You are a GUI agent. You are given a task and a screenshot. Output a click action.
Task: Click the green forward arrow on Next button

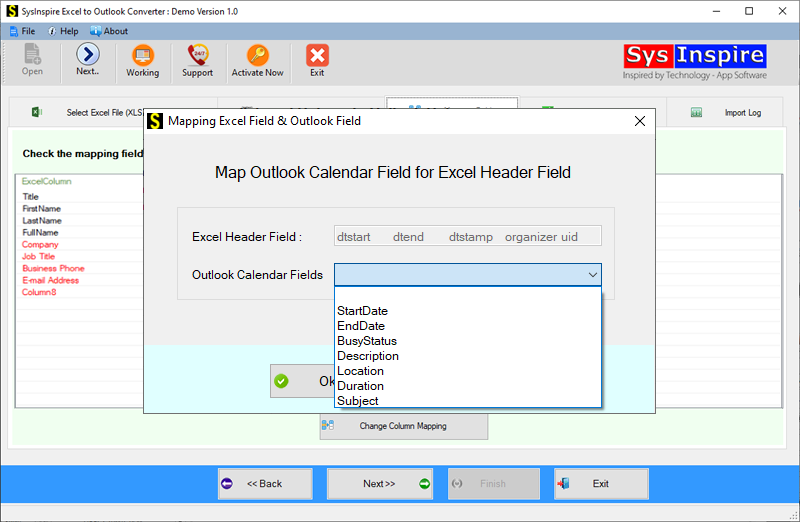tap(424, 483)
